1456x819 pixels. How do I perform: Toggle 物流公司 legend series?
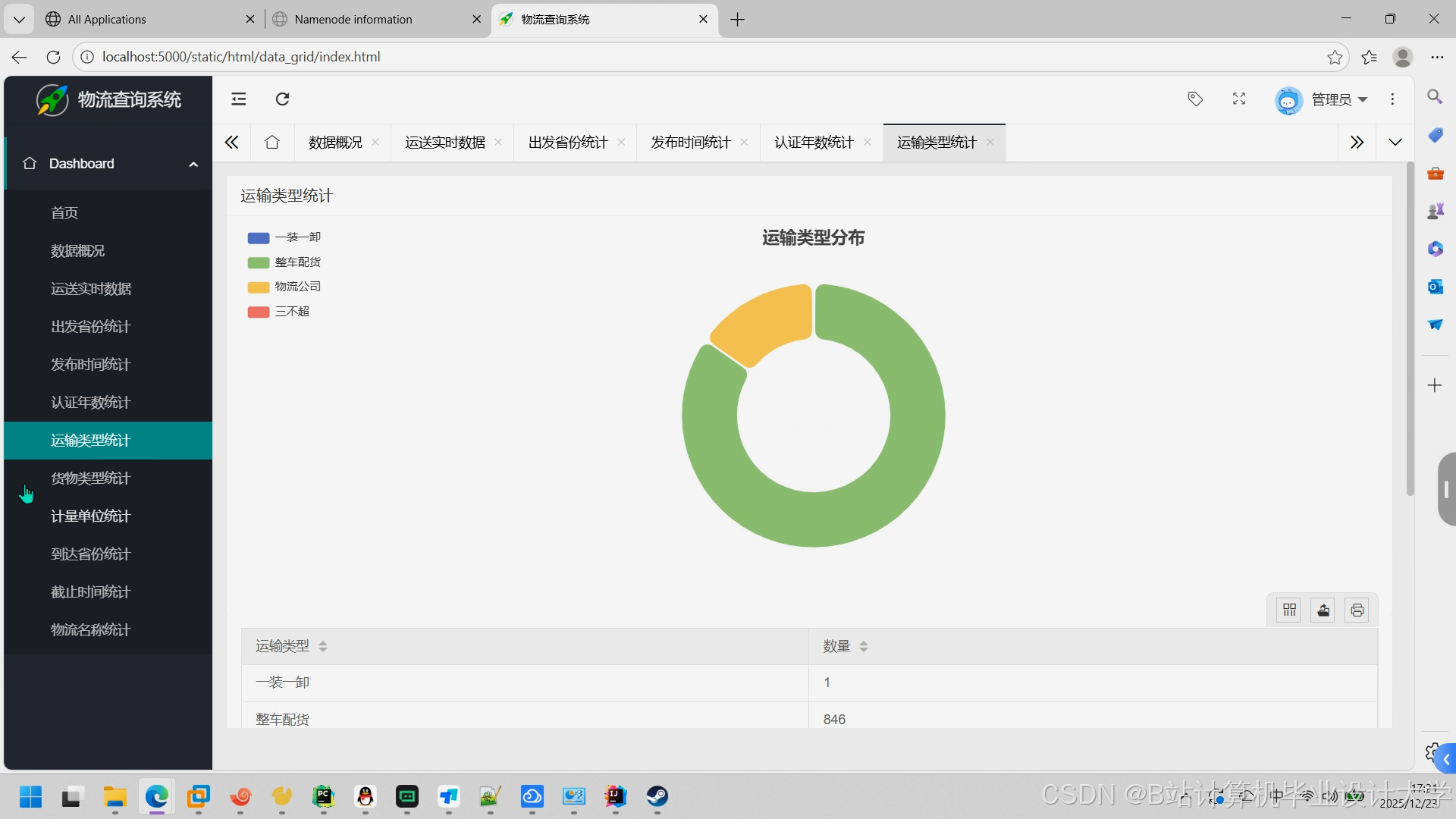[297, 287]
